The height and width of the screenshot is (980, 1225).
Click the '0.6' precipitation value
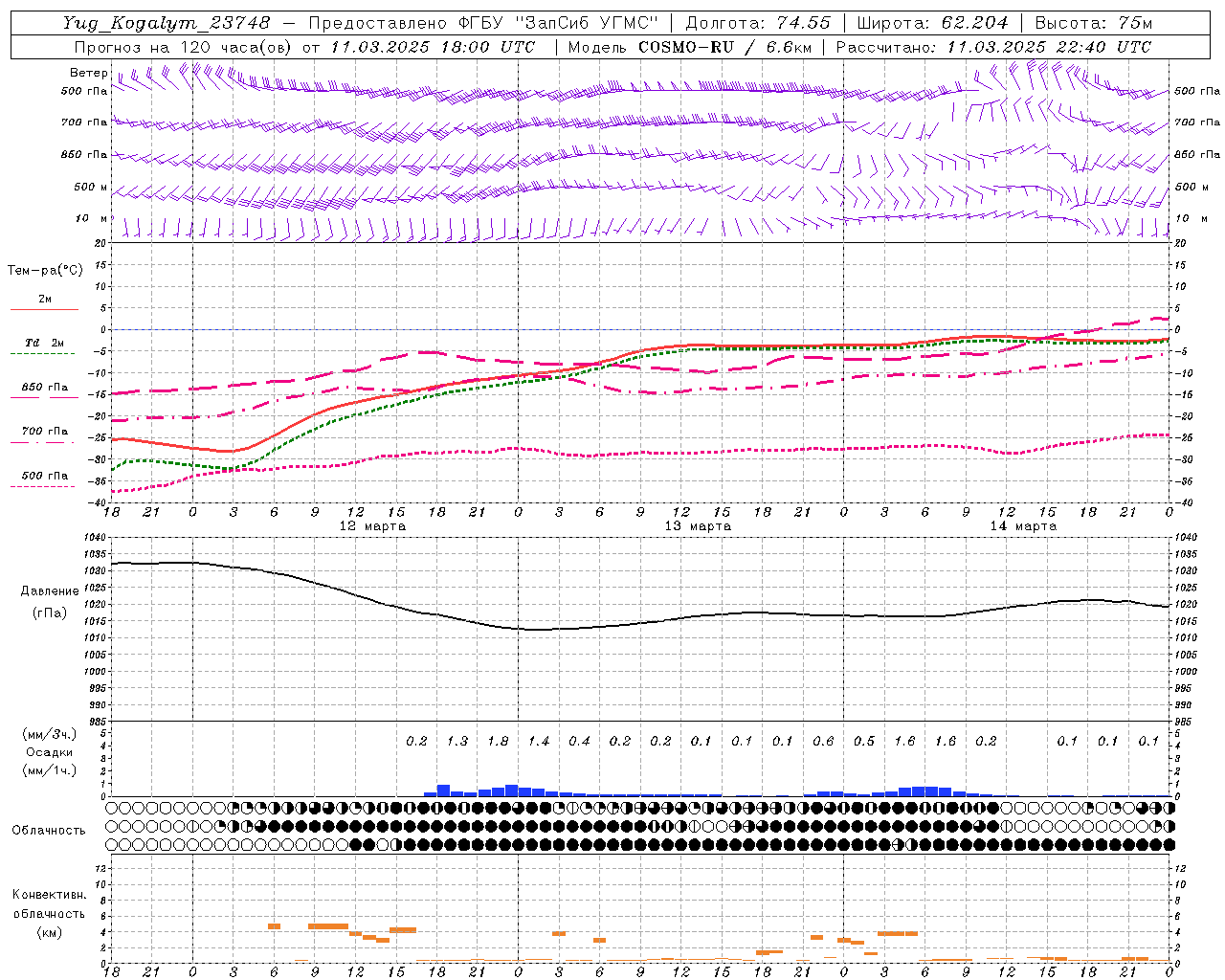pos(823,742)
